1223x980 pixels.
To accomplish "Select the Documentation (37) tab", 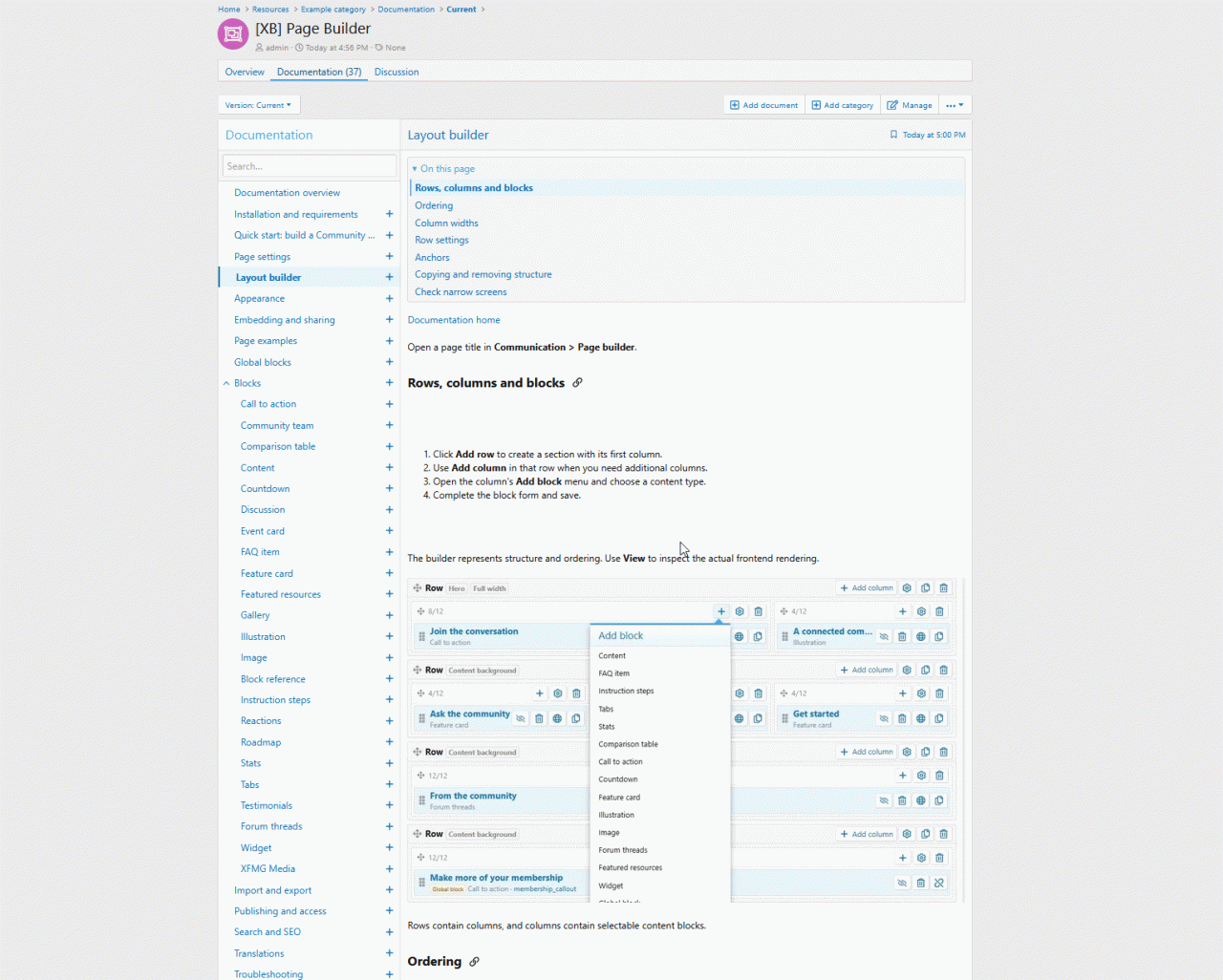I will click(x=319, y=72).
